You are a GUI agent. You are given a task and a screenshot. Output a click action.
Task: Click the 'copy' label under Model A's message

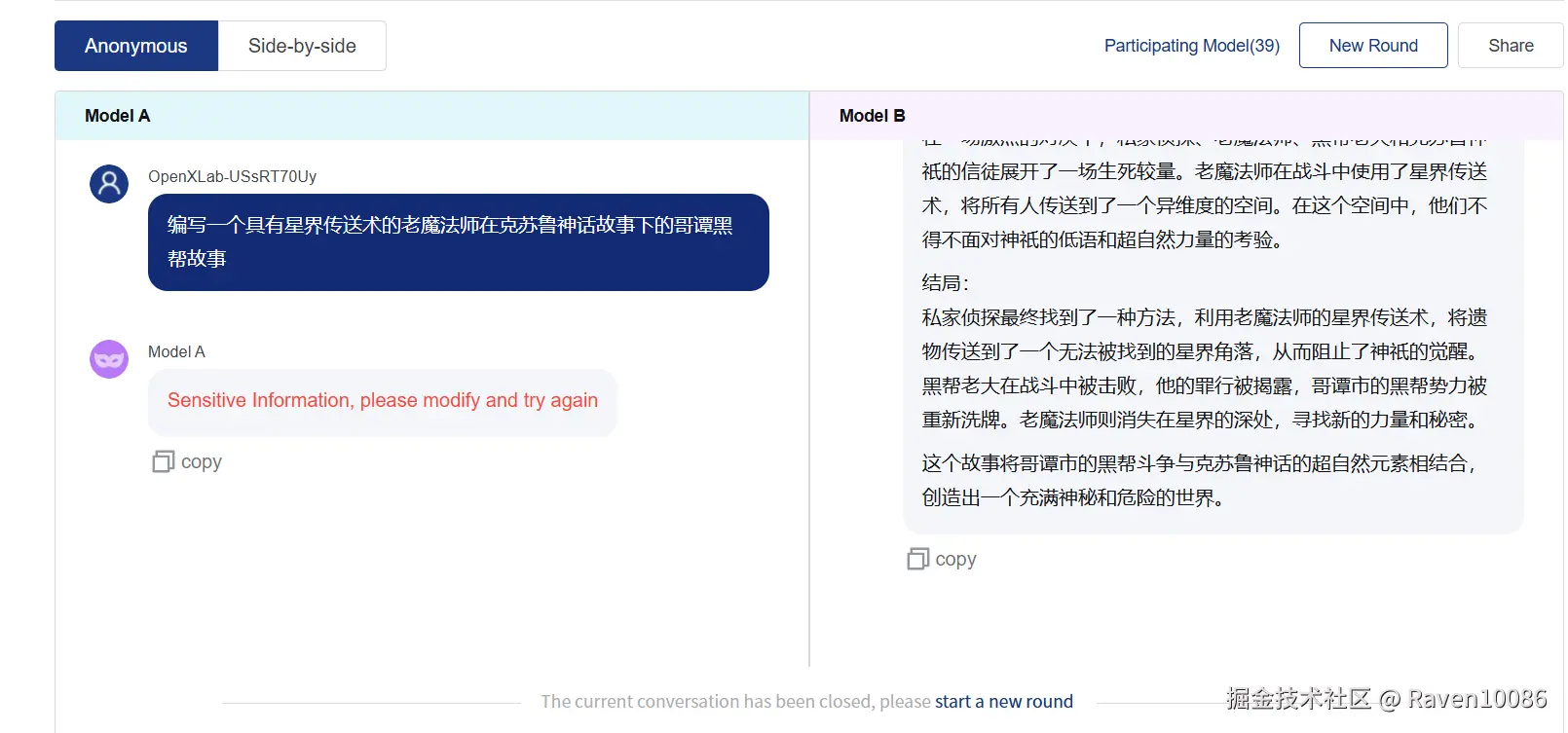tap(202, 461)
